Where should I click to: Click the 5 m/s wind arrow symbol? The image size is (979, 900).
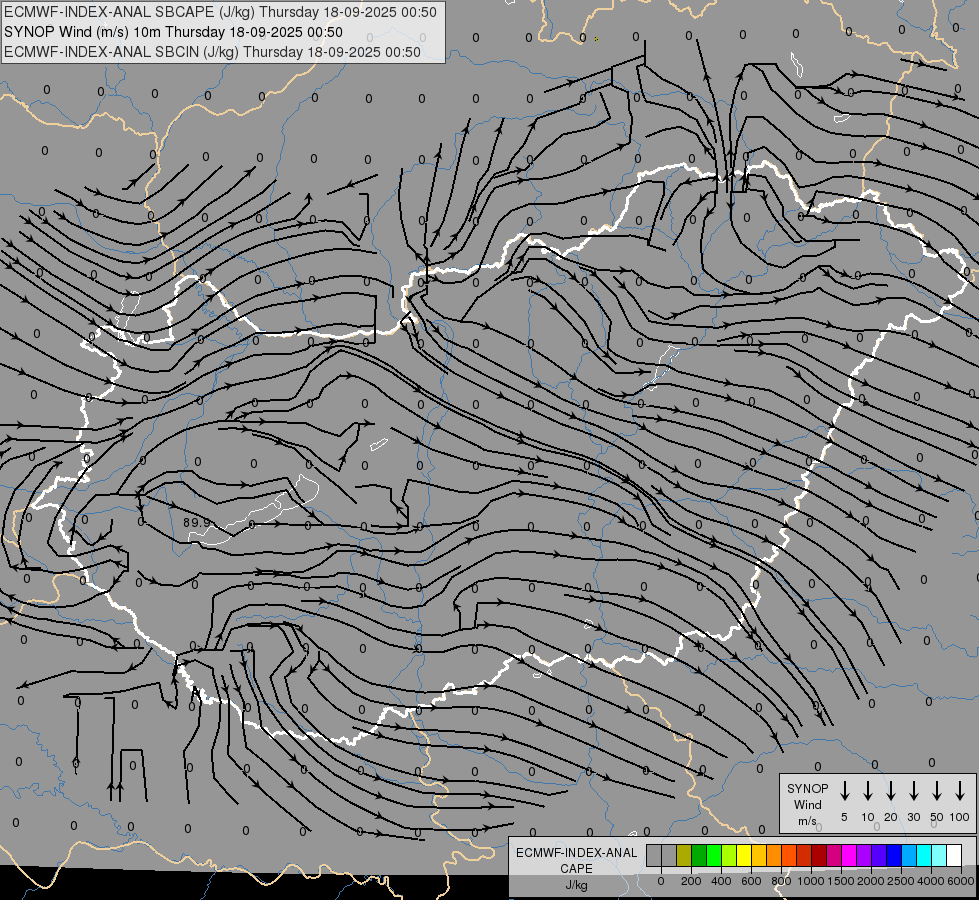coord(845,791)
